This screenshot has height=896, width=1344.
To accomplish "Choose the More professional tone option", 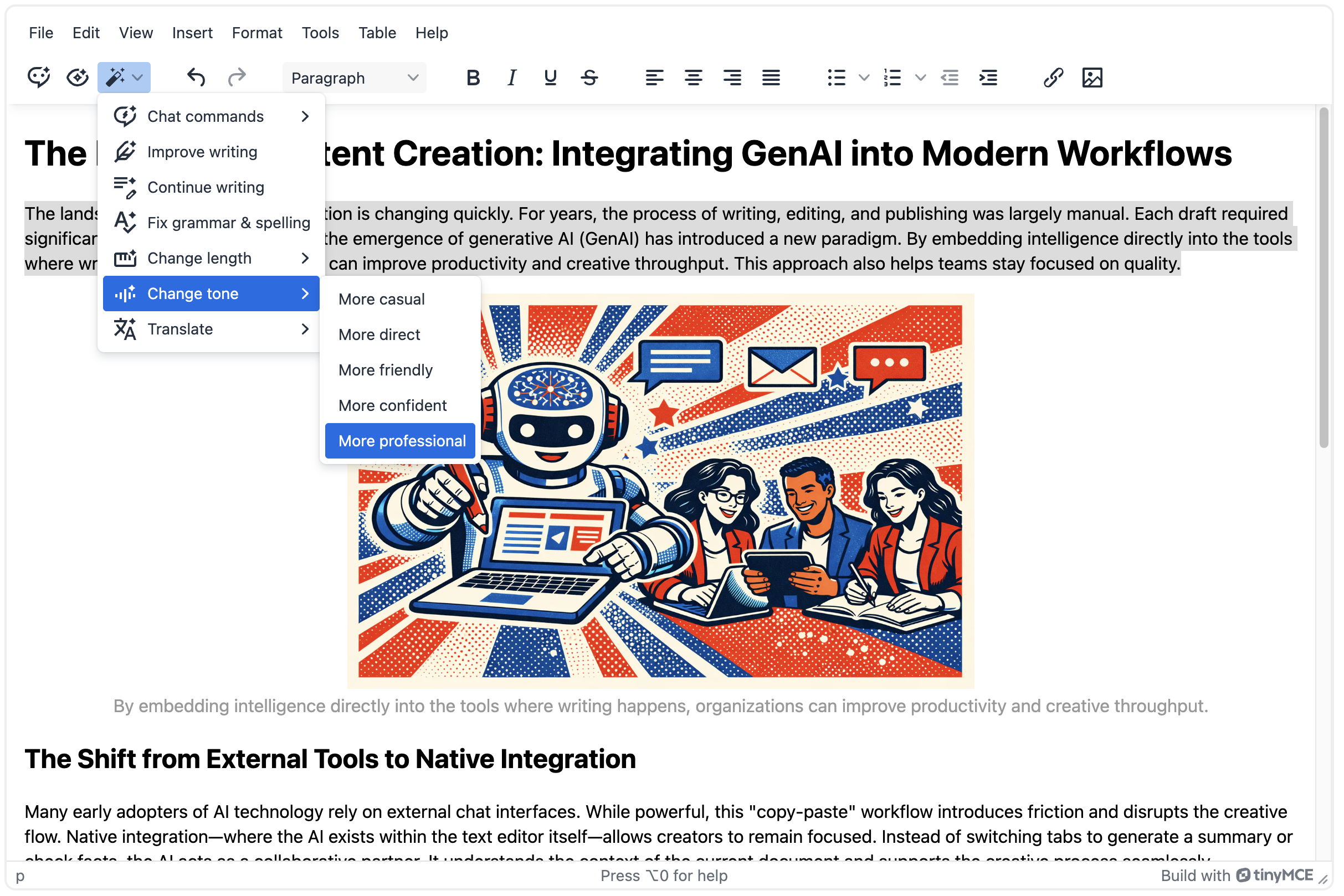I will 400,441.
